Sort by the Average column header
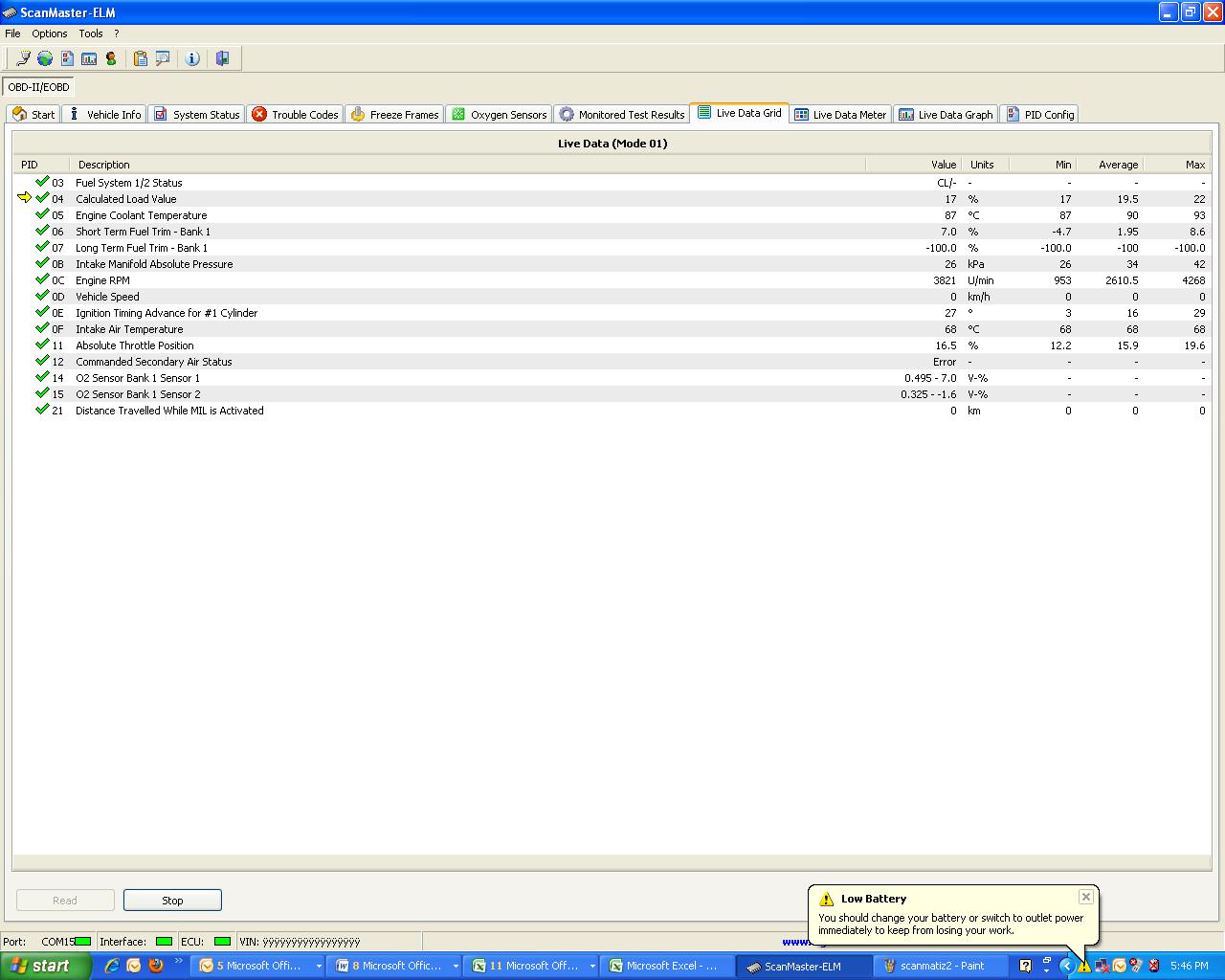Screen dimensions: 1225x980 (x=1118, y=165)
